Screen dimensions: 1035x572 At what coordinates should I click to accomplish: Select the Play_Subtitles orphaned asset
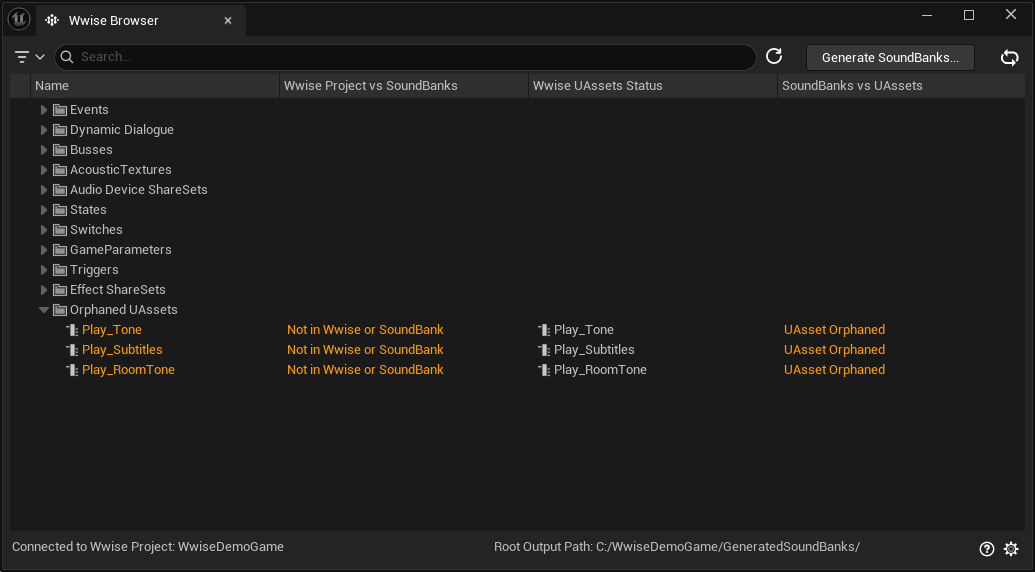[x=122, y=350]
